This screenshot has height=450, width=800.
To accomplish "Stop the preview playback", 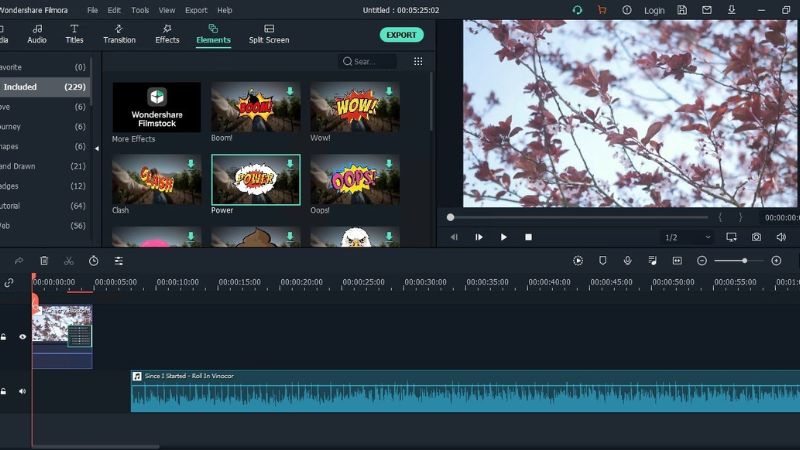I will click(x=529, y=237).
